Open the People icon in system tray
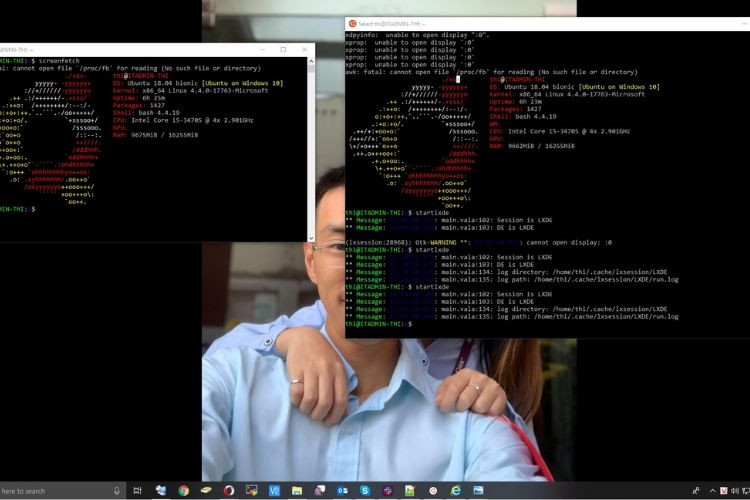 [x=696, y=491]
